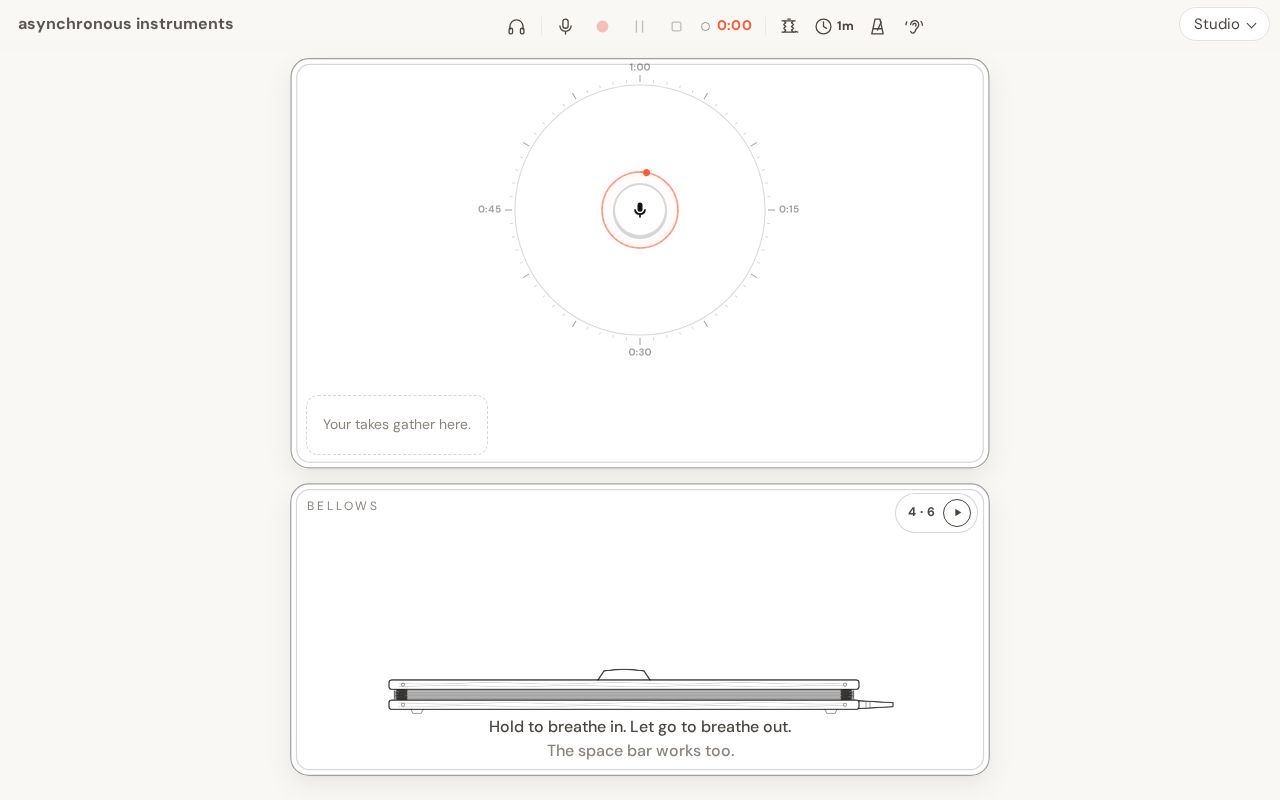This screenshot has width=1280, height=800.
Task: Click the BELLOWS panel label
Action: (343, 506)
